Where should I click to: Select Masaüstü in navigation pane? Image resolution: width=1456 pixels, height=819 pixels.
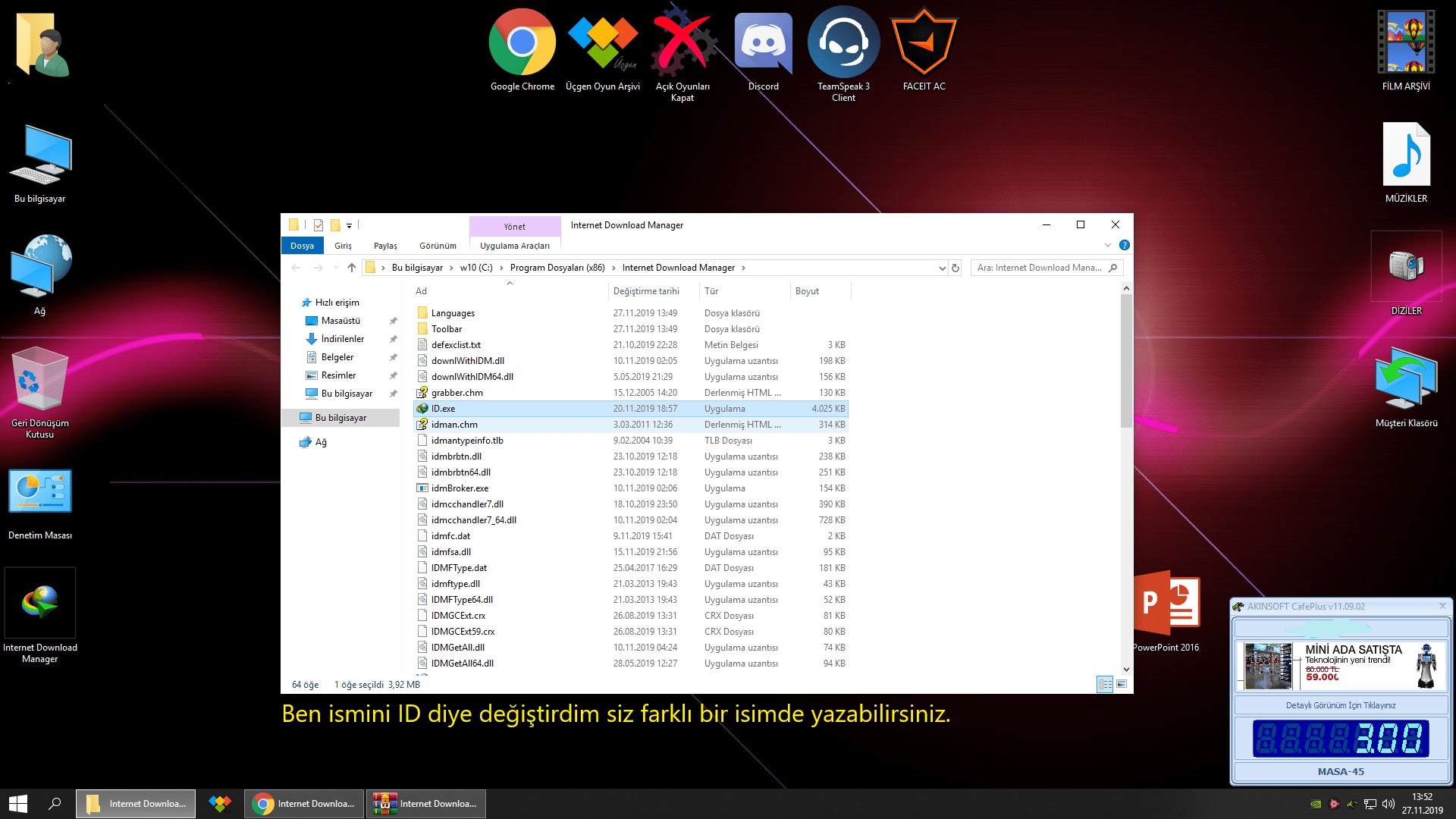coord(340,321)
